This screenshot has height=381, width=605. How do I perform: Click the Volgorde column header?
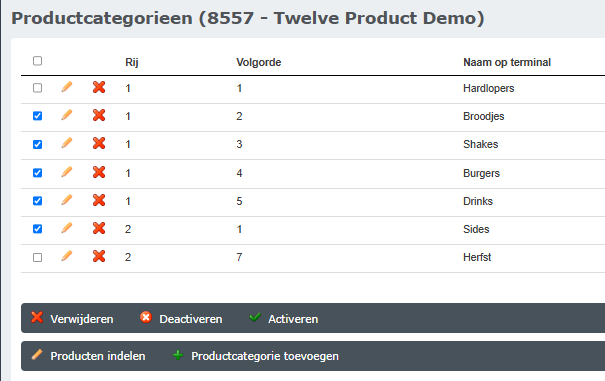click(x=259, y=62)
